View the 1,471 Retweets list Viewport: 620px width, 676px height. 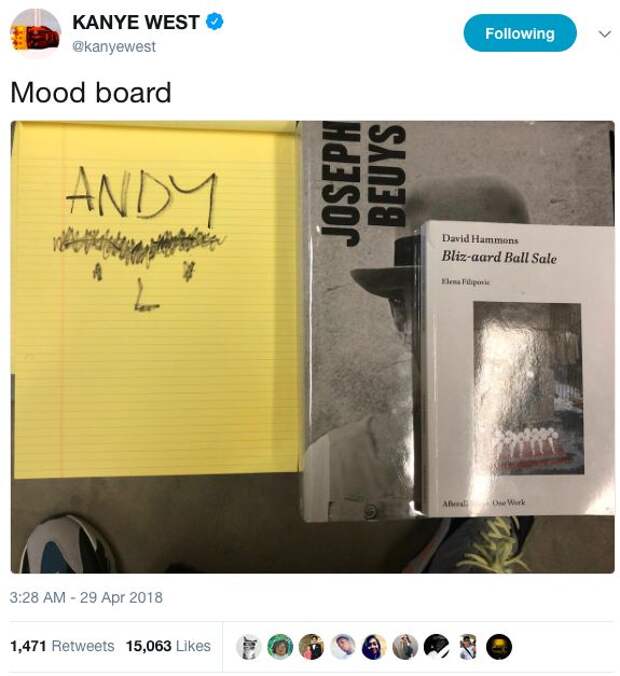[x=62, y=646]
